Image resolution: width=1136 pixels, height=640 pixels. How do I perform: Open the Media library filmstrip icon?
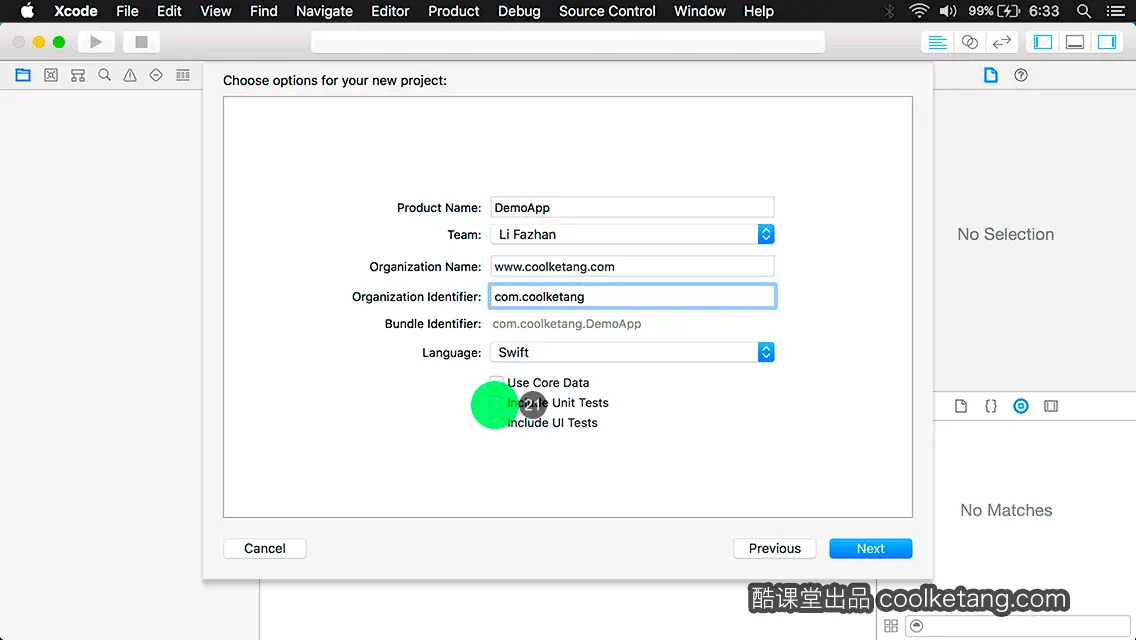(1051, 406)
